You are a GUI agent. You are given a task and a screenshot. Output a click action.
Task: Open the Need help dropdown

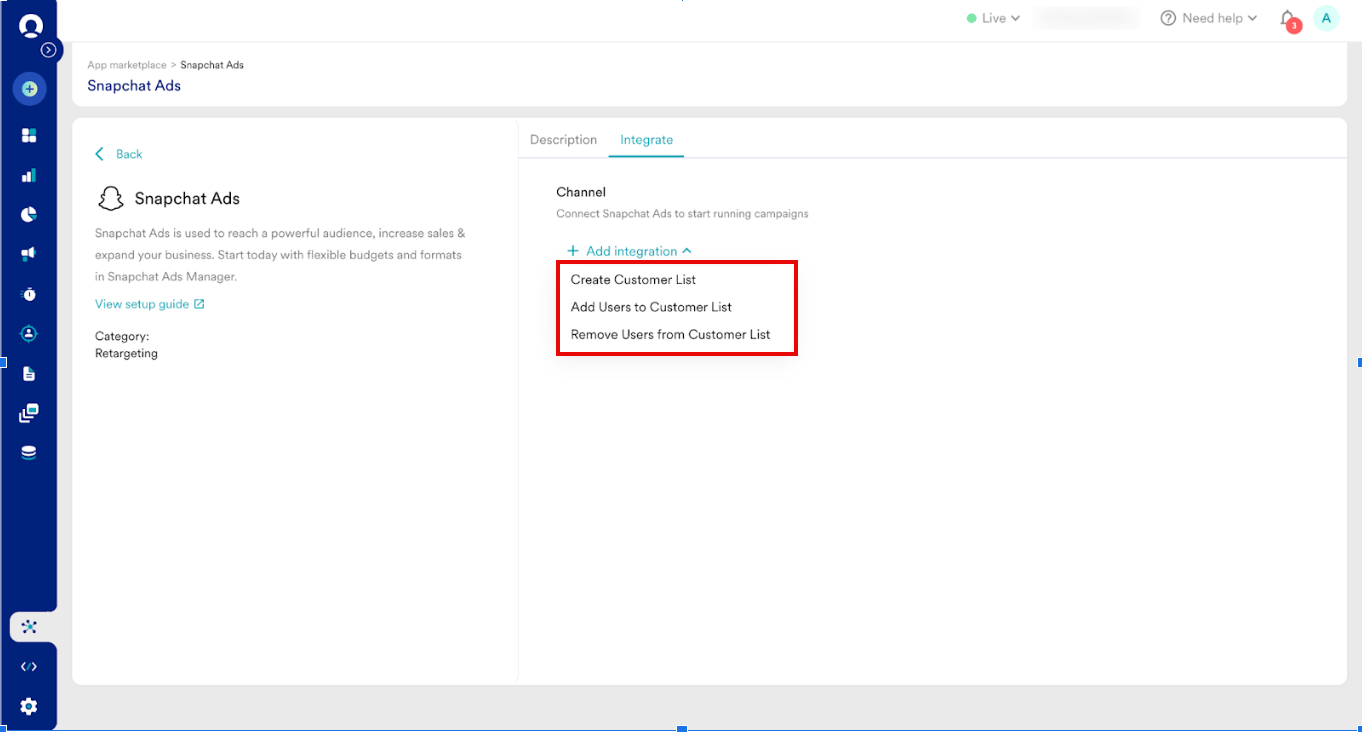pos(1208,18)
